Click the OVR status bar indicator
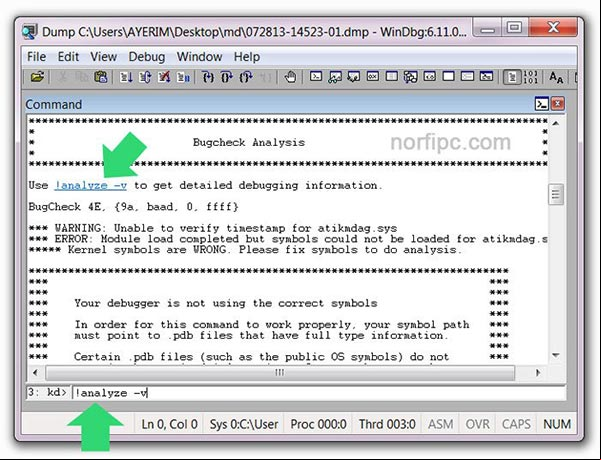601x460 pixels. (x=477, y=424)
